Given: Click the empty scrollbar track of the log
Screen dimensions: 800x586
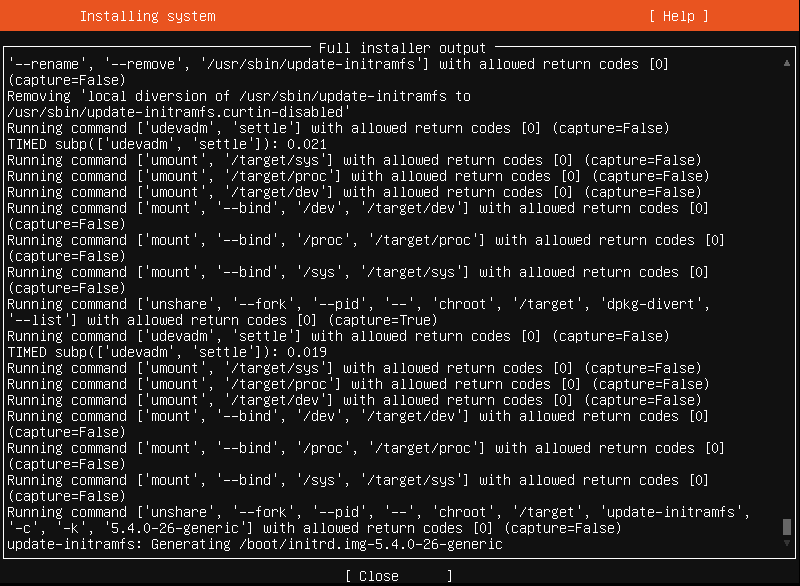Looking at the screenshot, I should pyautogui.click(x=787, y=293).
